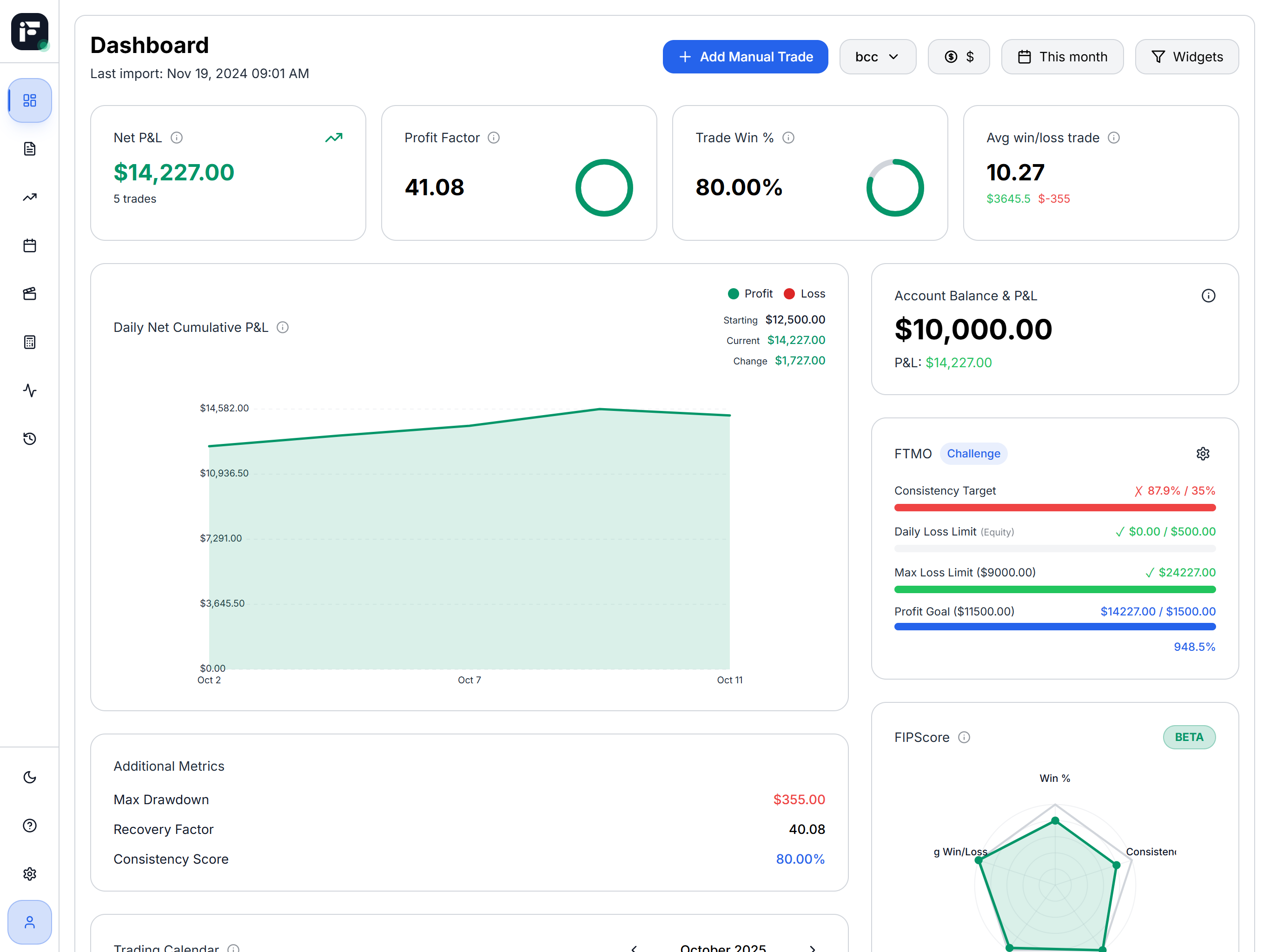Click the Account Balance info icon

(x=1208, y=296)
